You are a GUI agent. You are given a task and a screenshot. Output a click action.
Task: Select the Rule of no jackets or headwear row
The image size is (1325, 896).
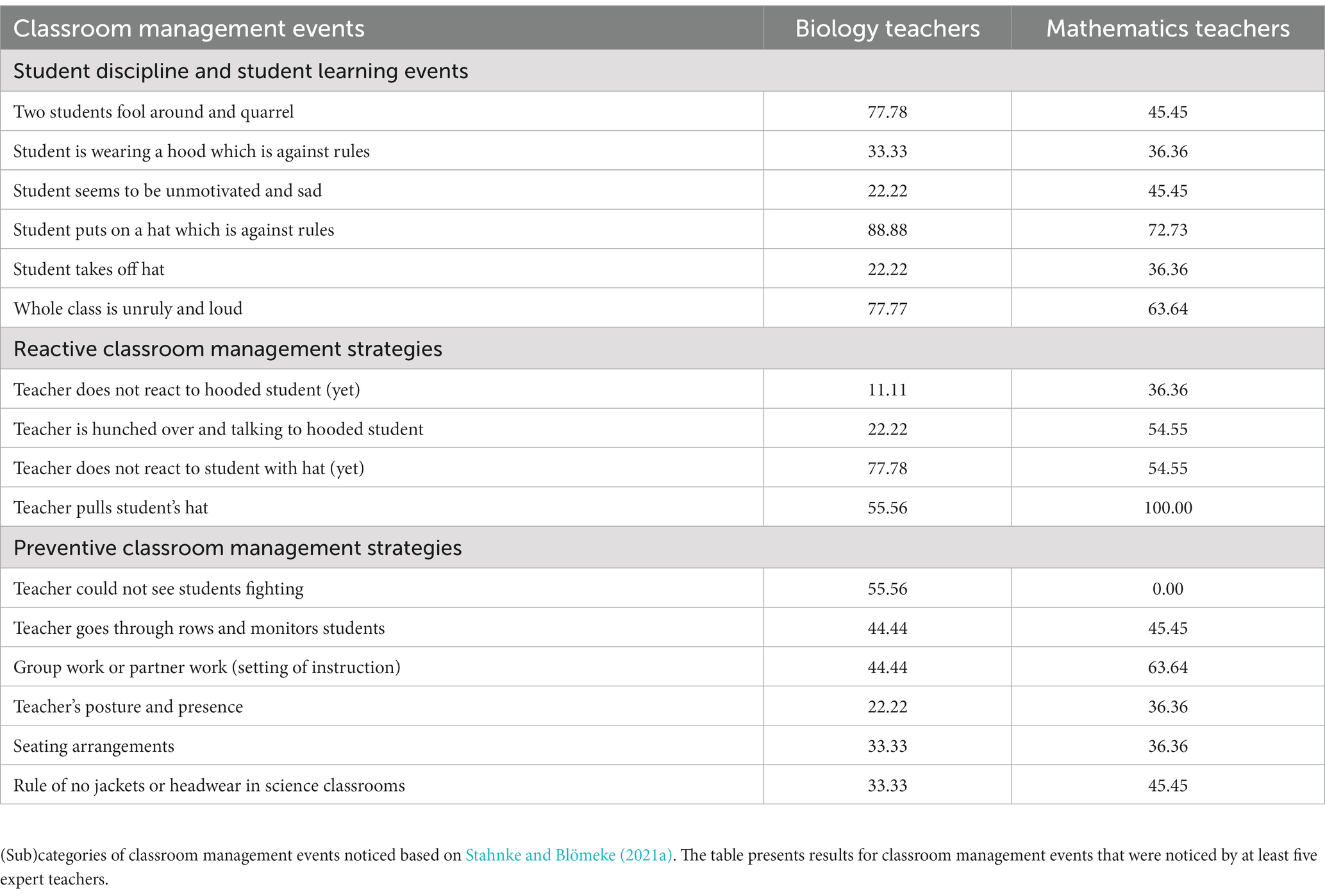(662, 785)
